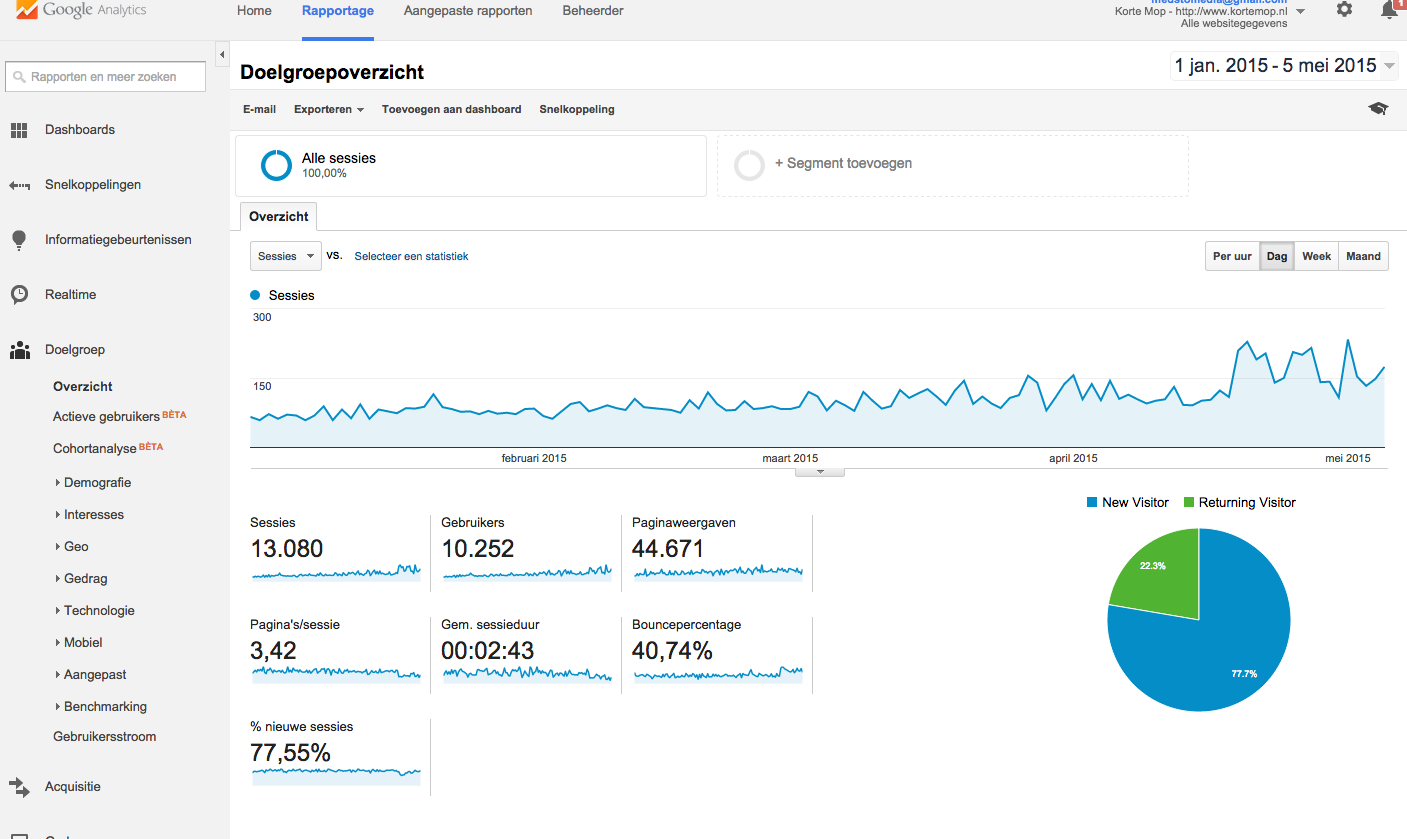Open the Beheerder tab
This screenshot has height=839, width=1407.
point(593,11)
